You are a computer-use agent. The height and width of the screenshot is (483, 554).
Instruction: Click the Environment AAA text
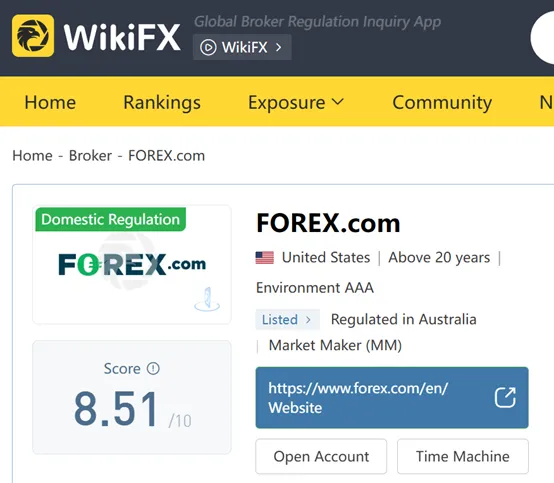(315, 288)
